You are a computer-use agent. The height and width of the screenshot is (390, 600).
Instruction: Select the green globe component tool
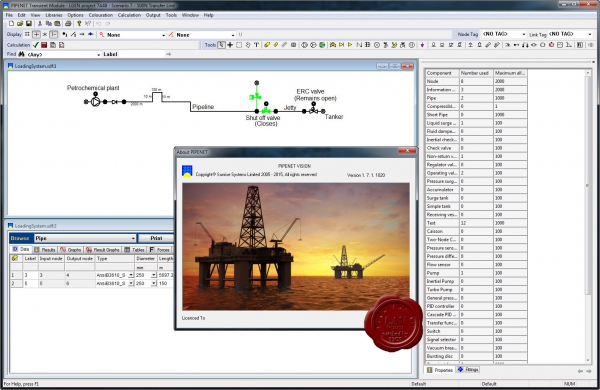tap(322, 45)
